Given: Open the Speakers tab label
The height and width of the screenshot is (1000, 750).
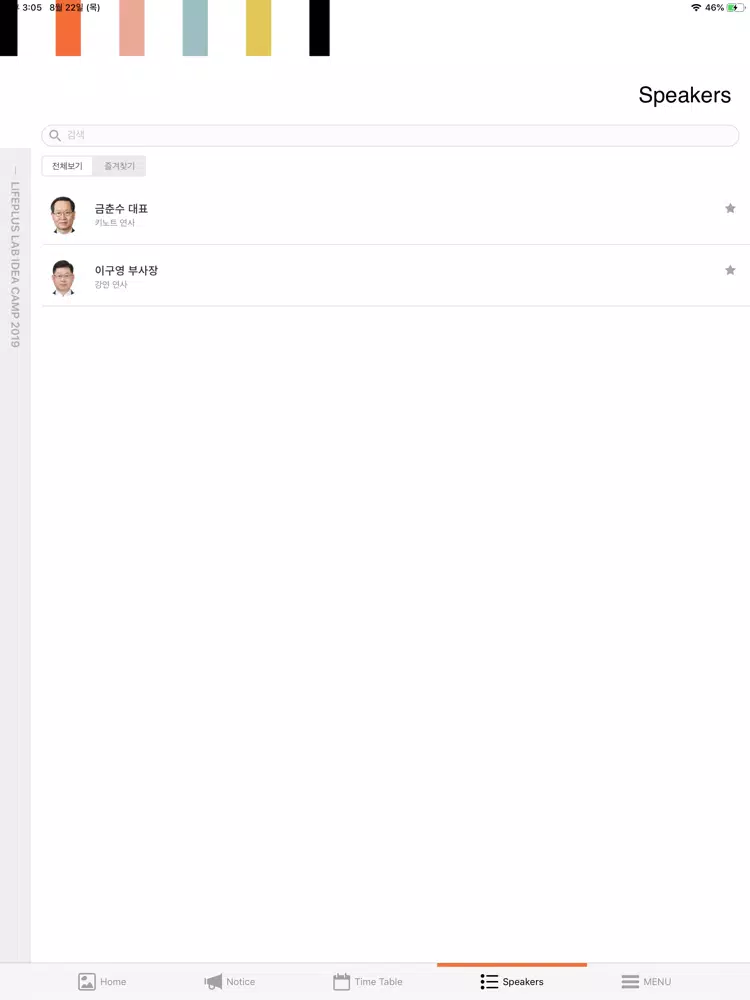Looking at the screenshot, I should [x=523, y=982].
